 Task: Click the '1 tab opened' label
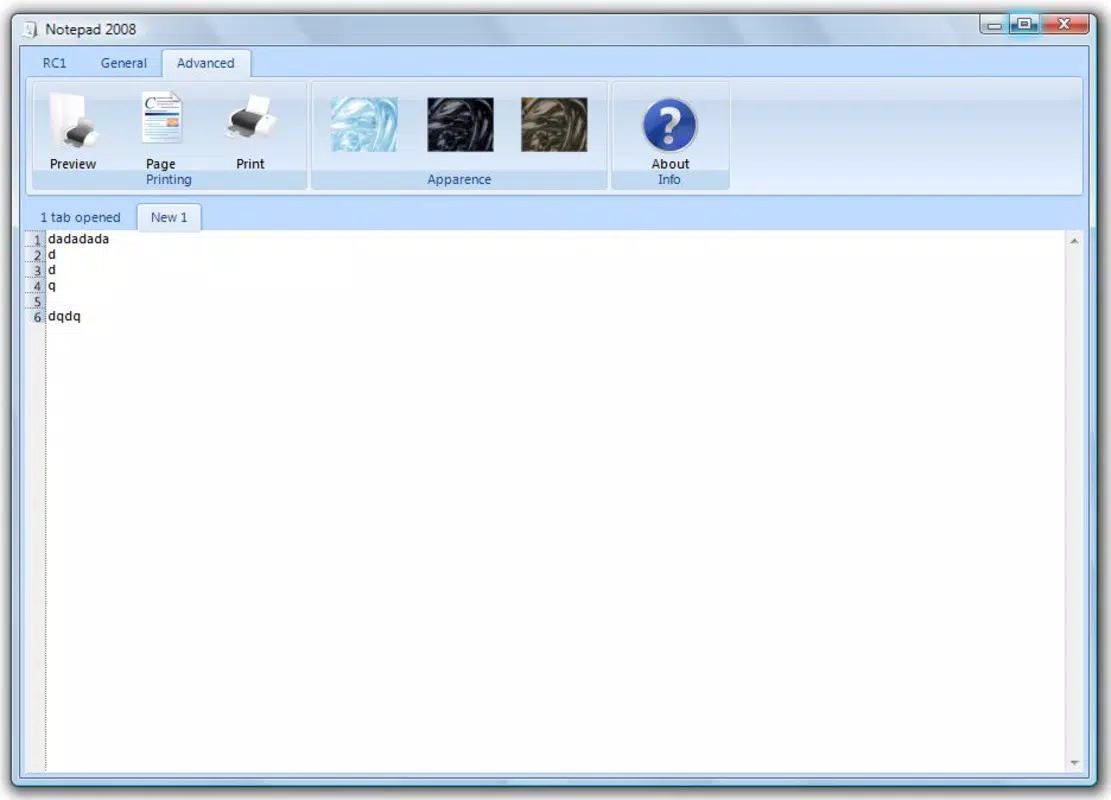[80, 218]
